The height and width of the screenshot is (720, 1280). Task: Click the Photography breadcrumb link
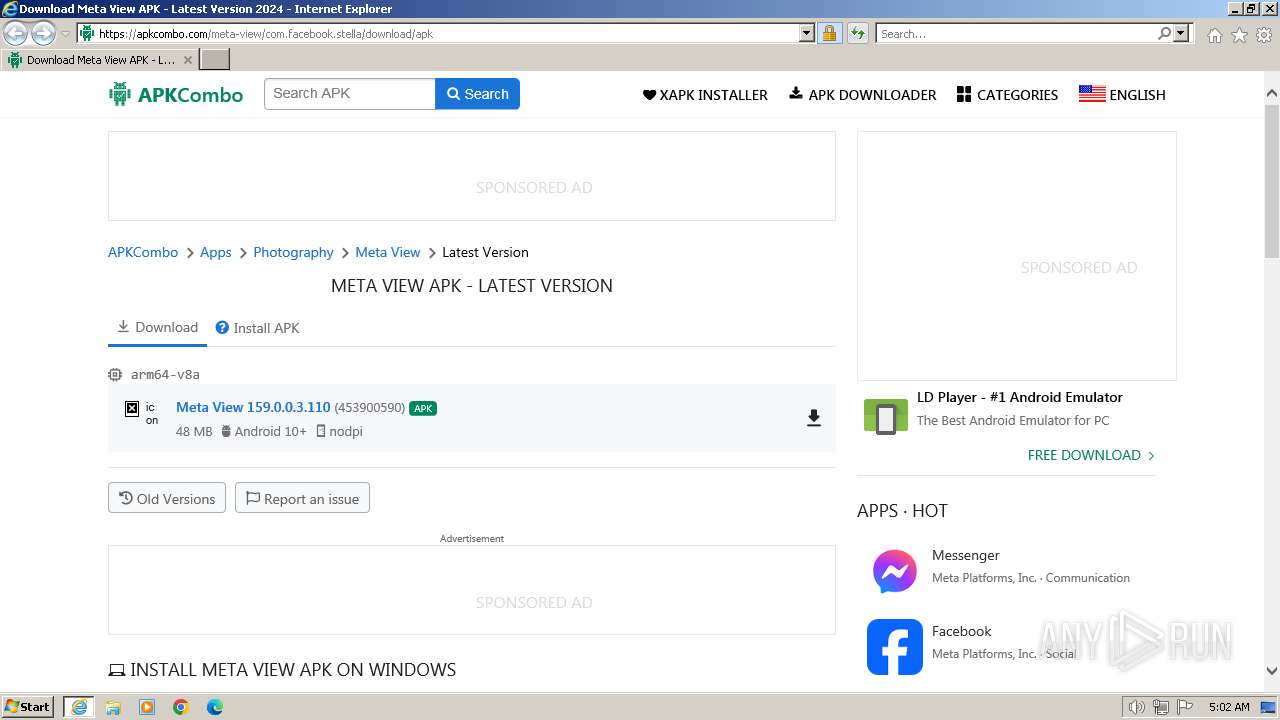[293, 252]
